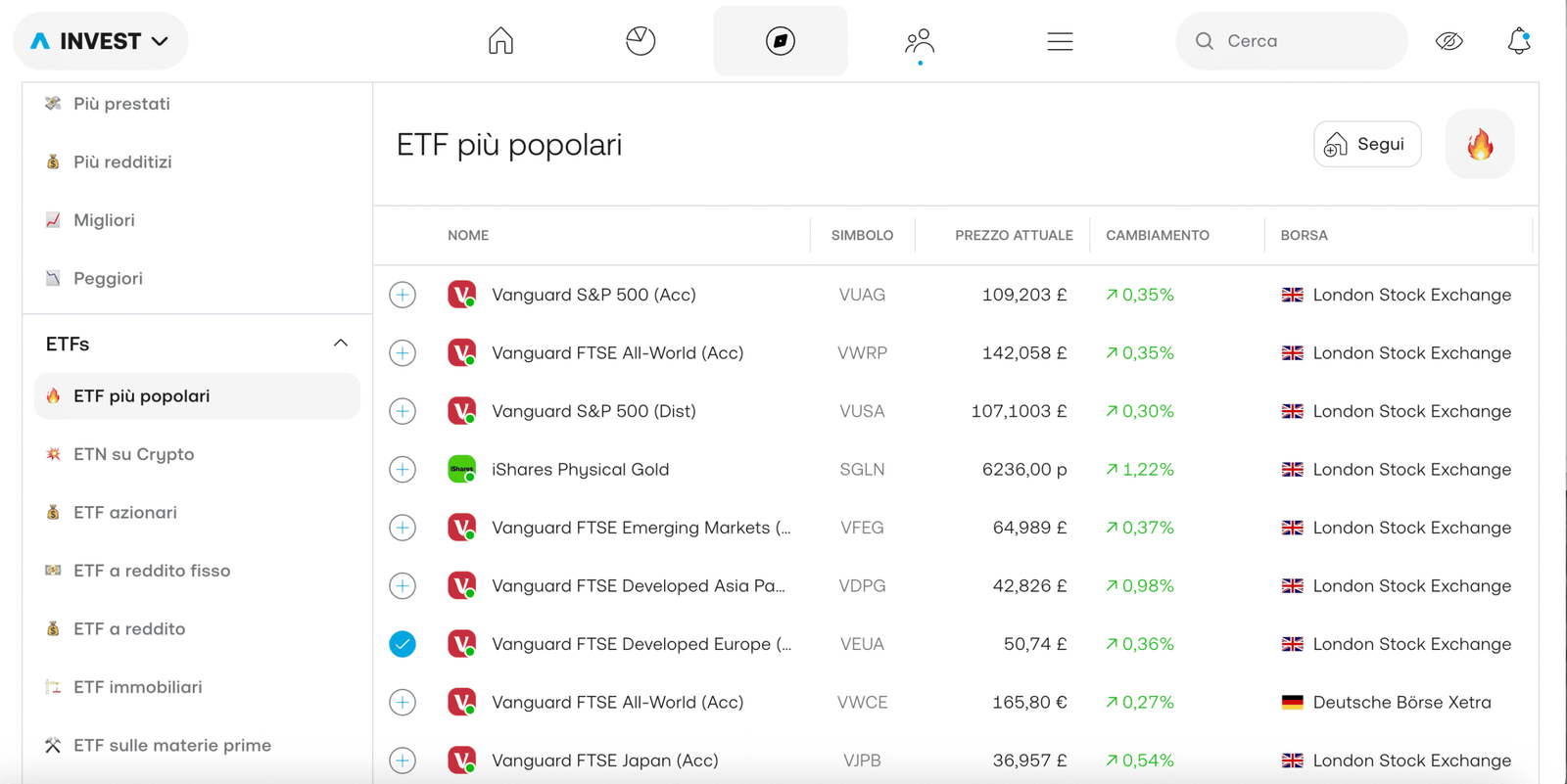Click the Deutsche Börse Xetra text
Screen dimensions: 1567x784
coord(1401,703)
